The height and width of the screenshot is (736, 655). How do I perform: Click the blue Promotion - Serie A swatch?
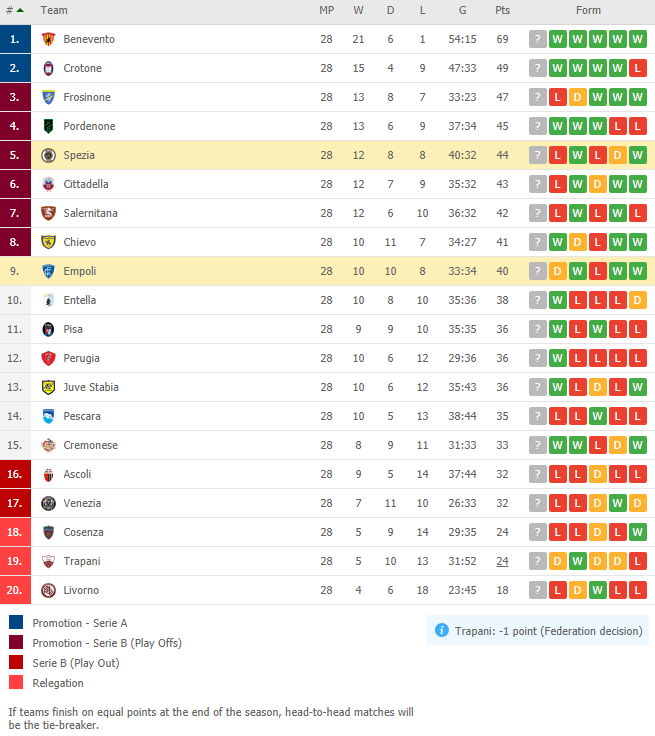pyautogui.click(x=16, y=622)
